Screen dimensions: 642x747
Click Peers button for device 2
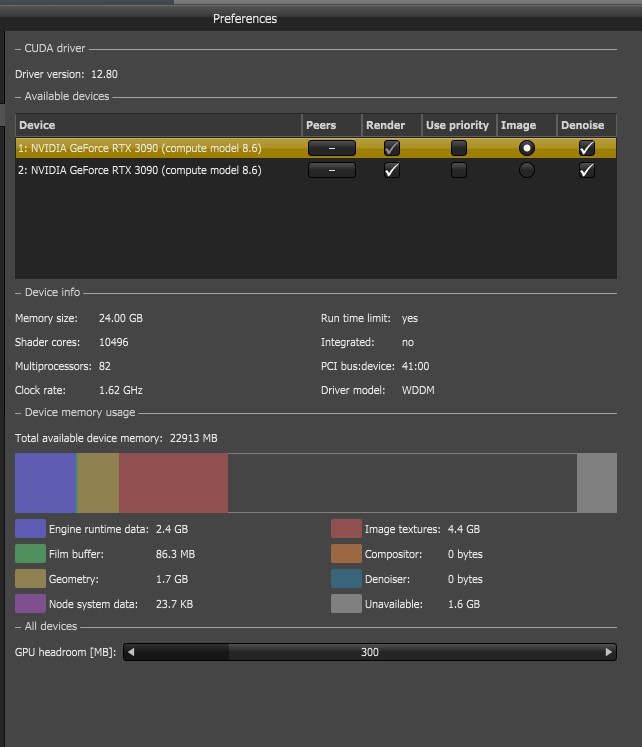tap(332, 170)
